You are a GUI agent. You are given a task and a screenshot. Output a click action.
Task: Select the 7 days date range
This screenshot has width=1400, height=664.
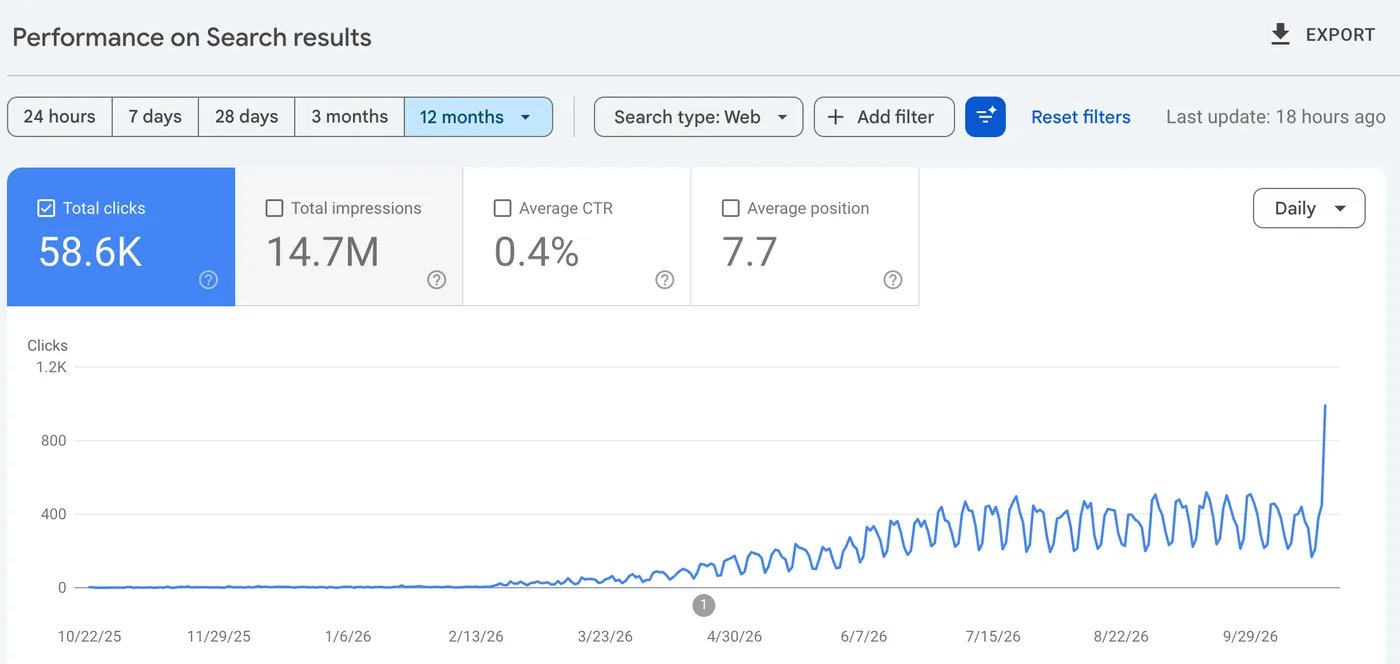point(155,117)
